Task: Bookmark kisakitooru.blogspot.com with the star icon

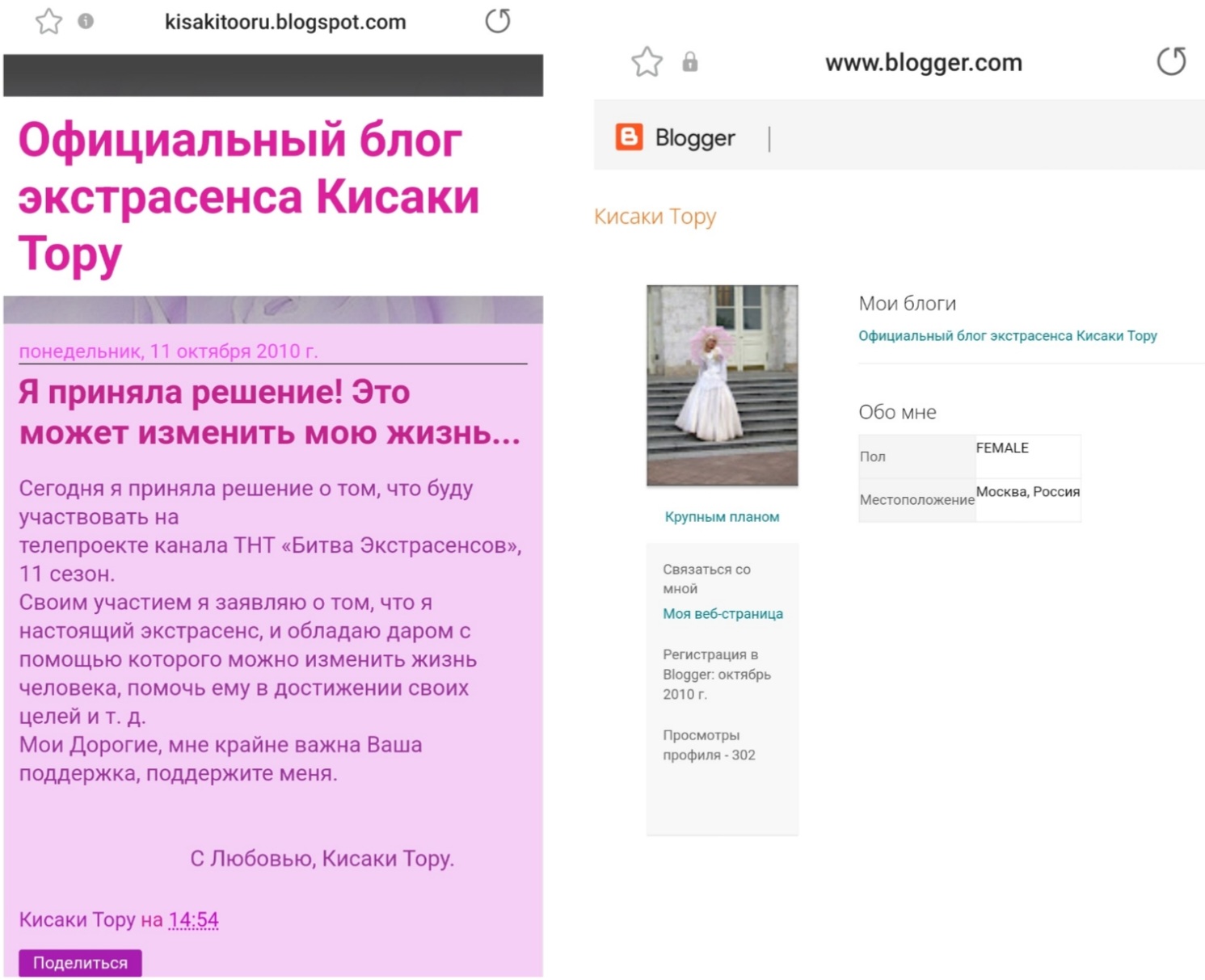Action: coord(48,21)
